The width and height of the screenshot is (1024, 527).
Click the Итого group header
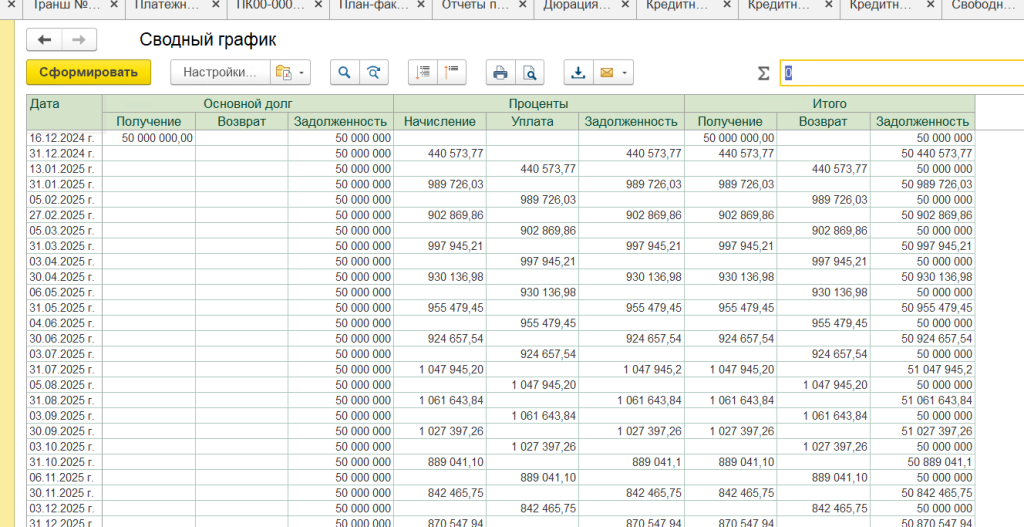tap(829, 104)
